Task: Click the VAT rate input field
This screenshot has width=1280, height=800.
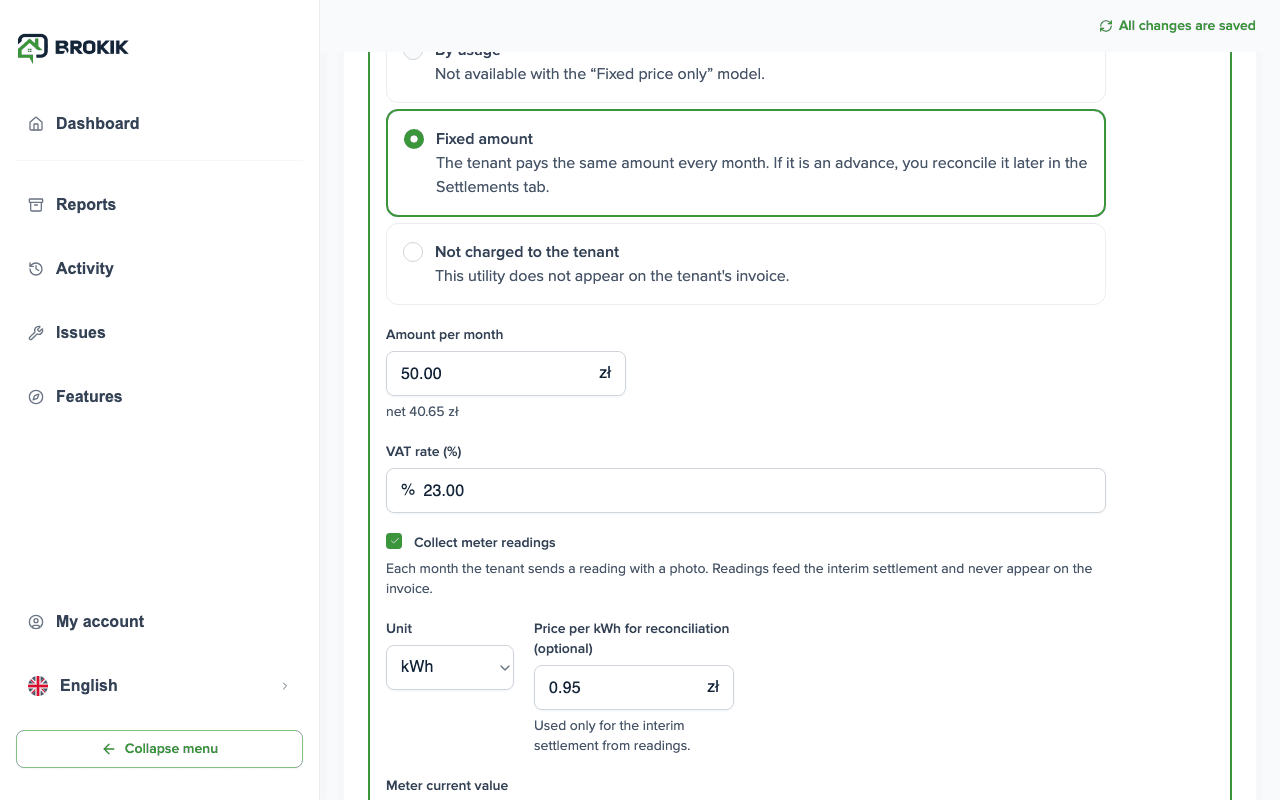Action: (x=746, y=490)
